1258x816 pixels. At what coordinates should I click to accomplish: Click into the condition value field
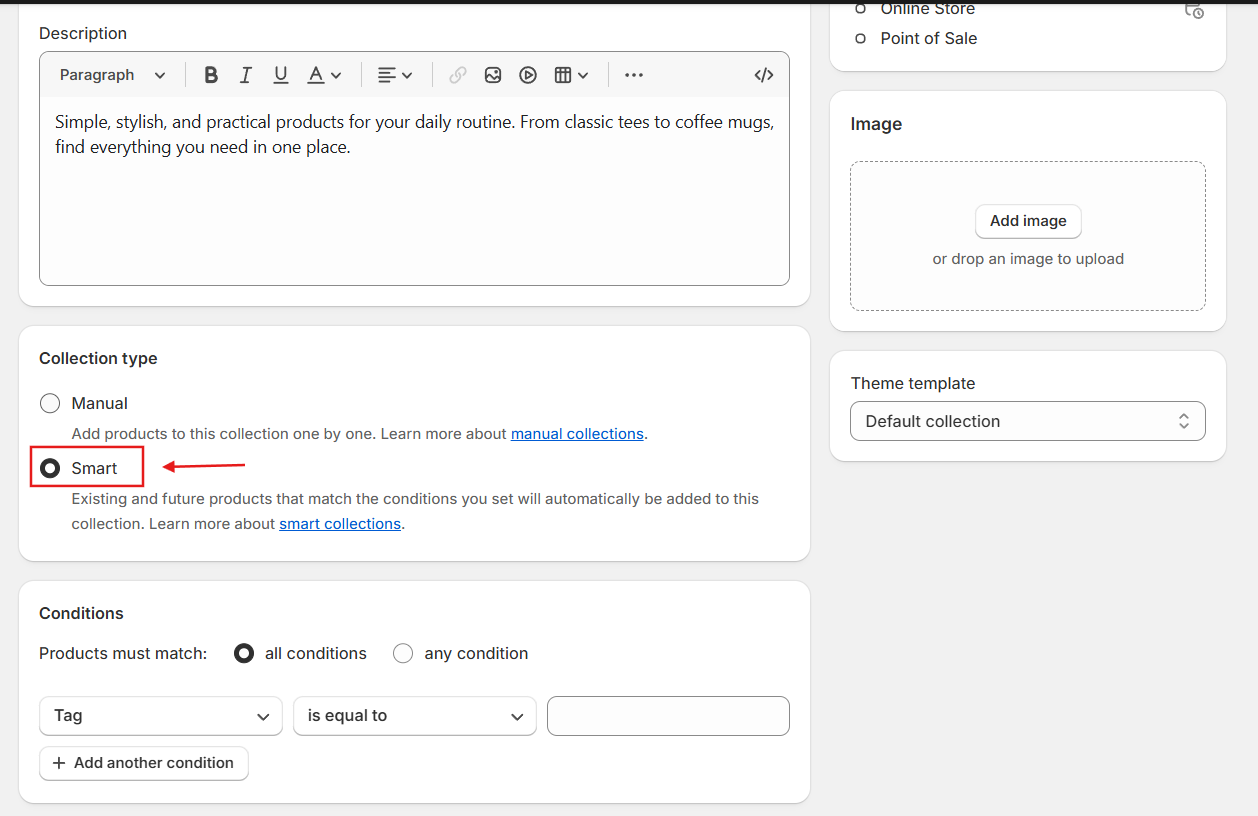tap(668, 716)
